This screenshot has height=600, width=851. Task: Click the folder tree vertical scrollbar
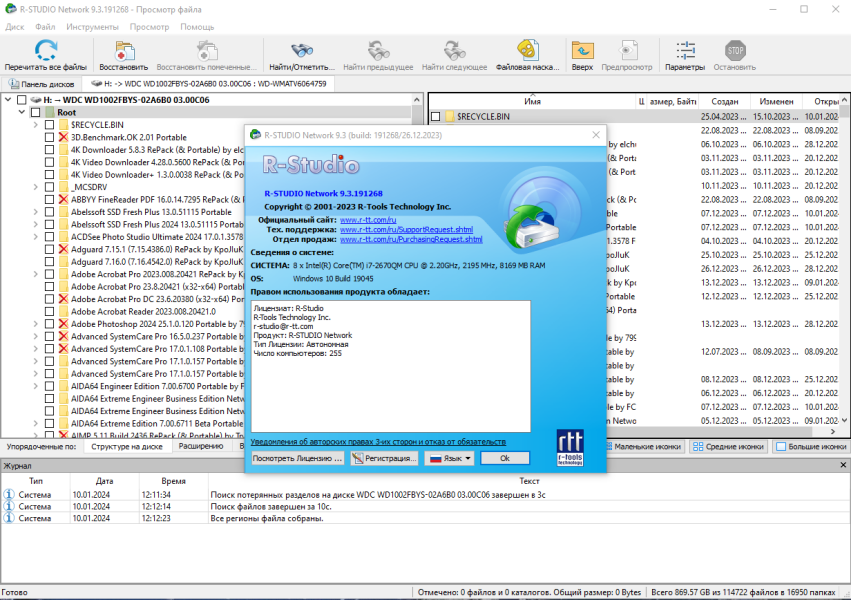click(x=417, y=266)
